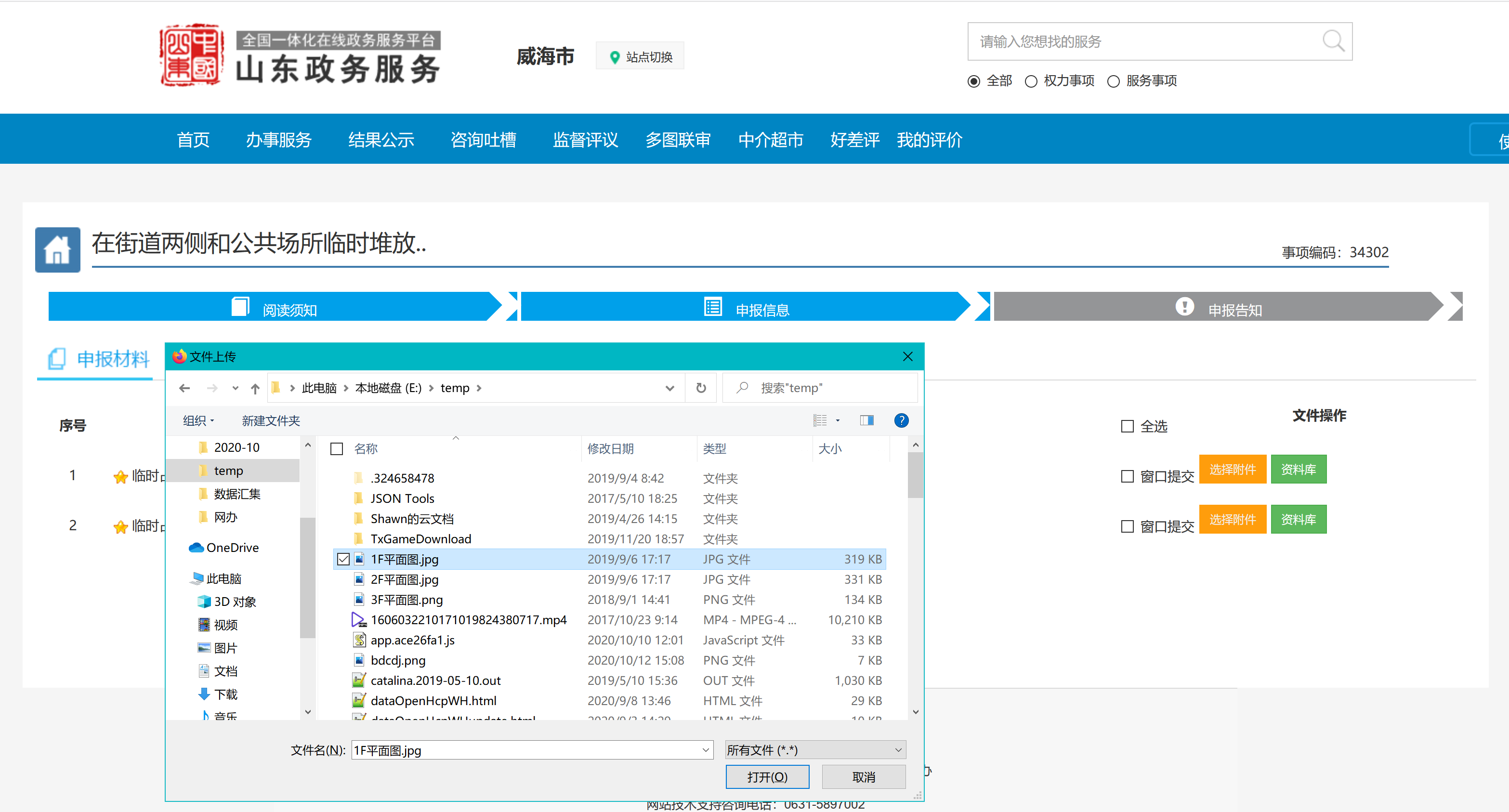Image resolution: width=1509 pixels, height=812 pixels.
Task: Refresh the temp folder listing
Action: point(701,388)
